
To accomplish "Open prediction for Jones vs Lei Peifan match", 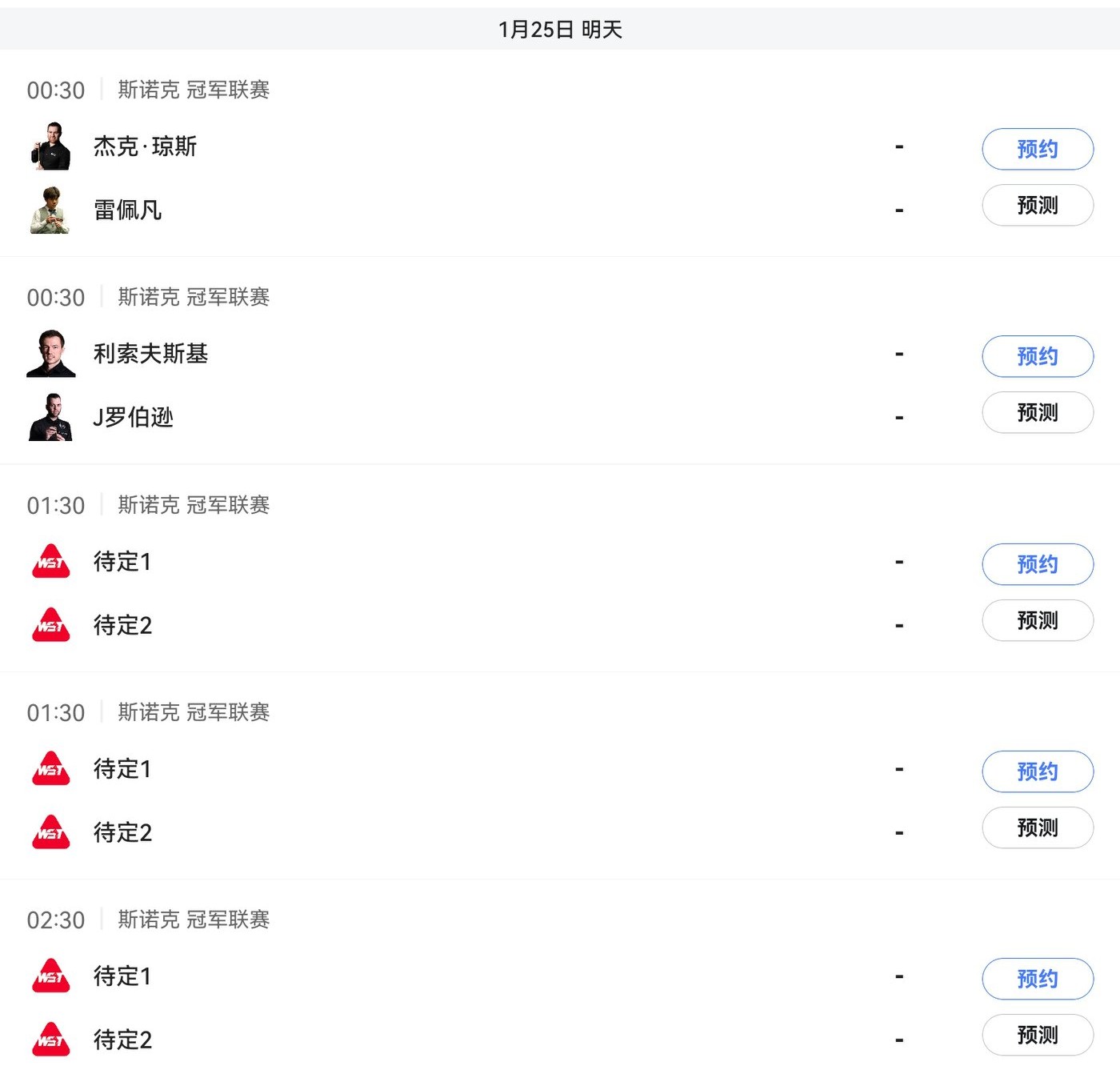I will (1037, 206).
